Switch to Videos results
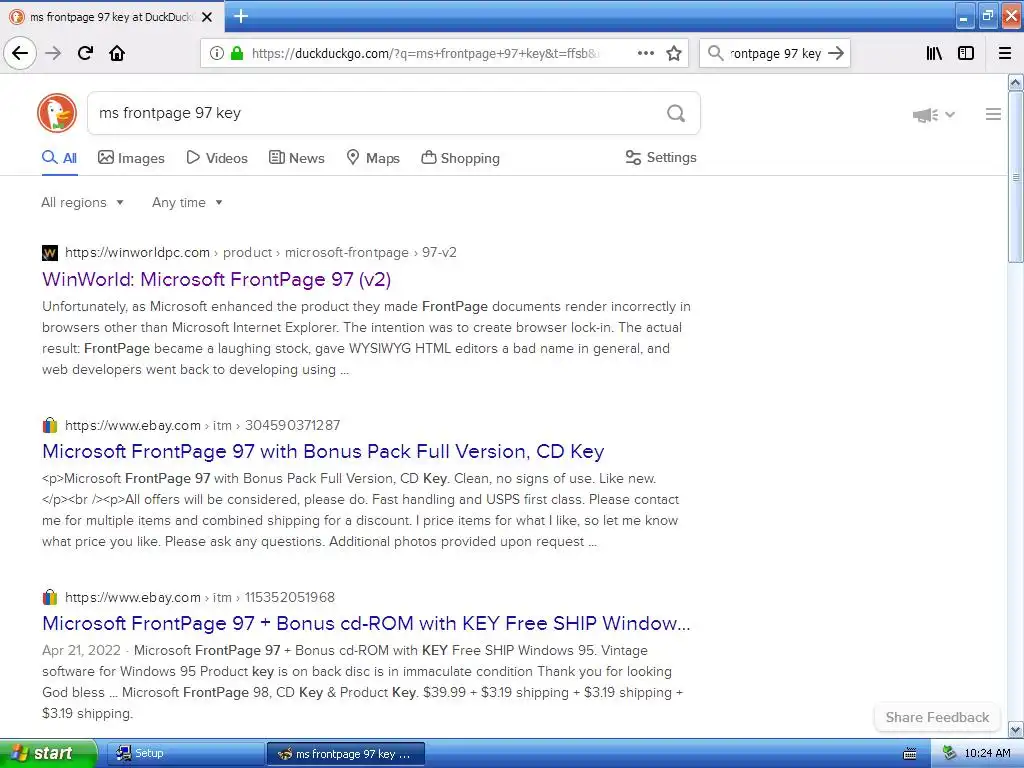1024x768 pixels. (x=217, y=158)
